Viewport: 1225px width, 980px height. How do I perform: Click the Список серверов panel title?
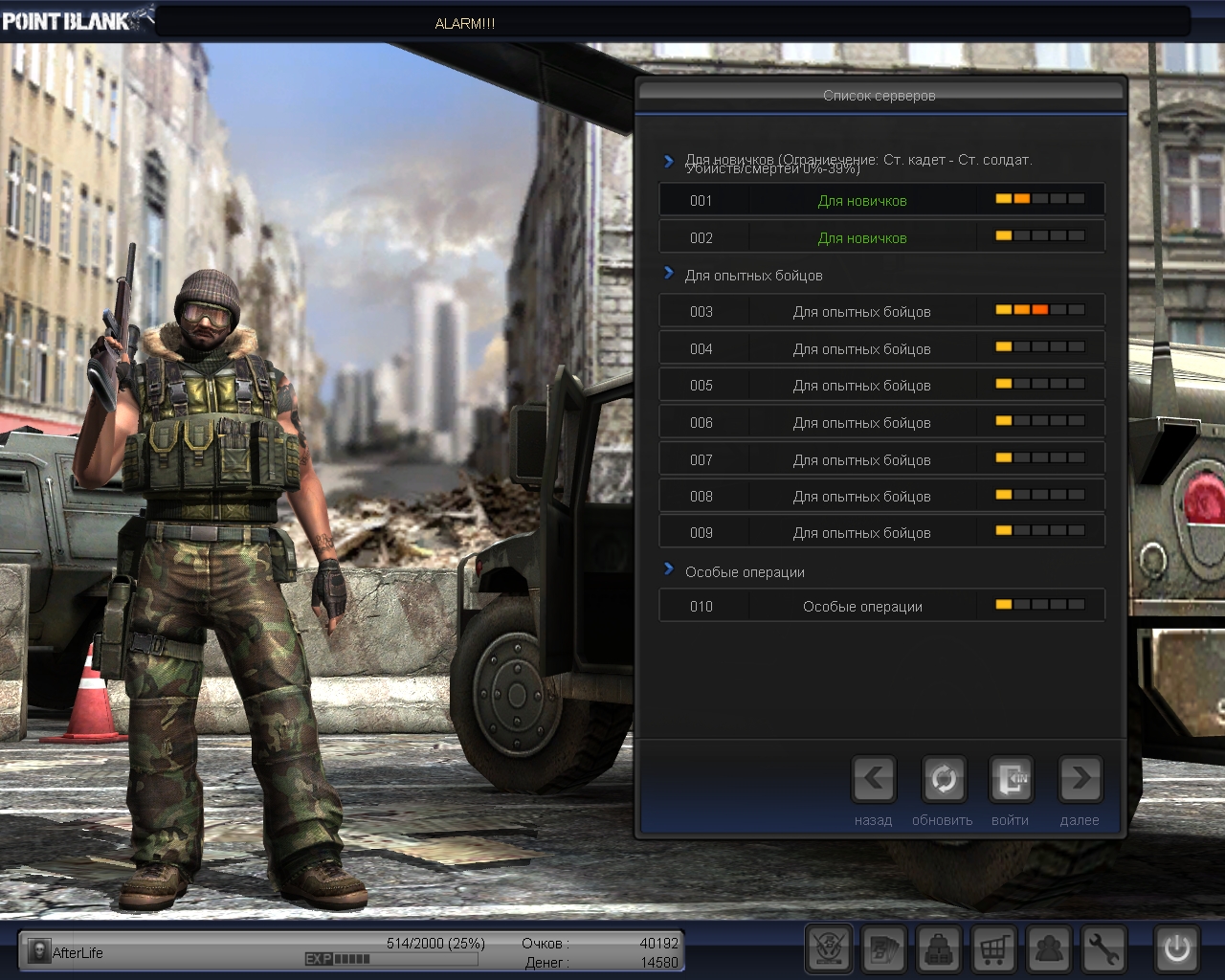click(880, 96)
